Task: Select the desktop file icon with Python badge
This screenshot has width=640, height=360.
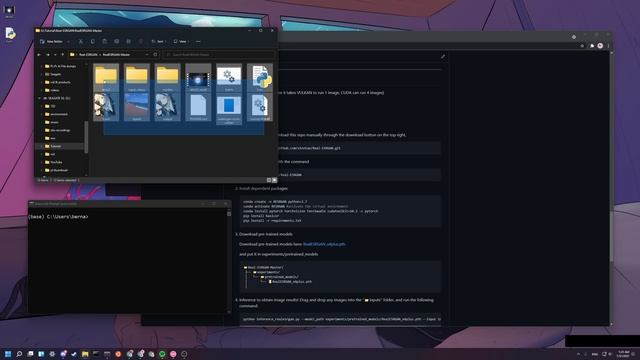Action: tap(10, 34)
